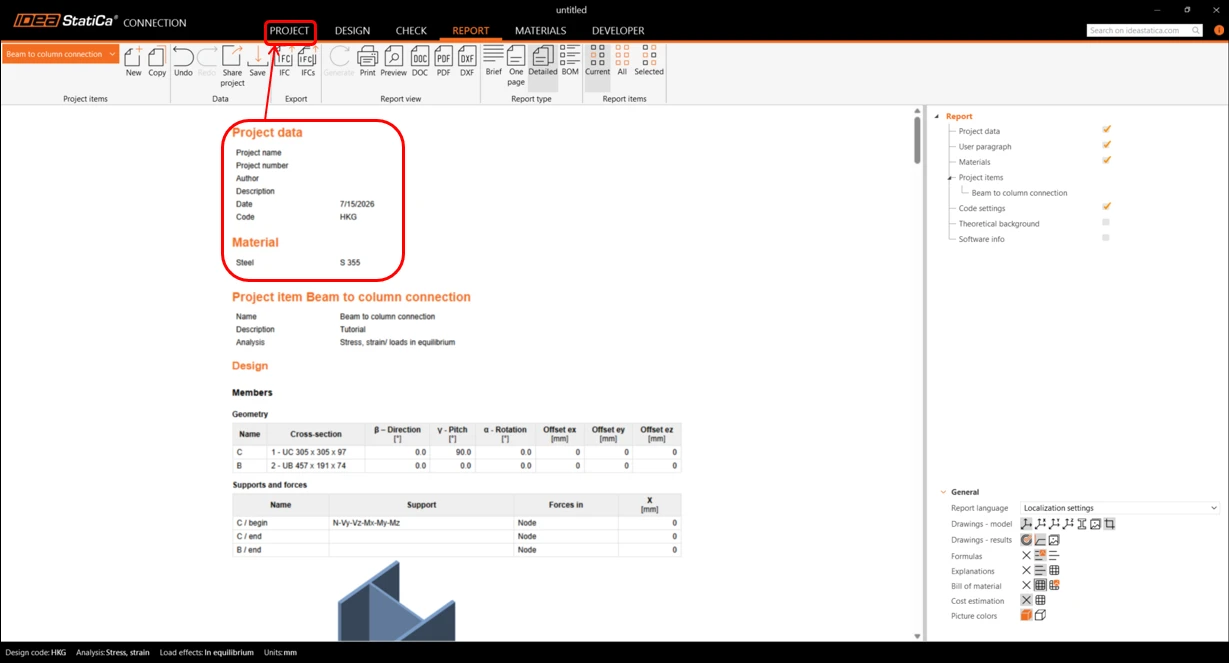Save the project
This screenshot has width=1229, height=663.
(257, 61)
